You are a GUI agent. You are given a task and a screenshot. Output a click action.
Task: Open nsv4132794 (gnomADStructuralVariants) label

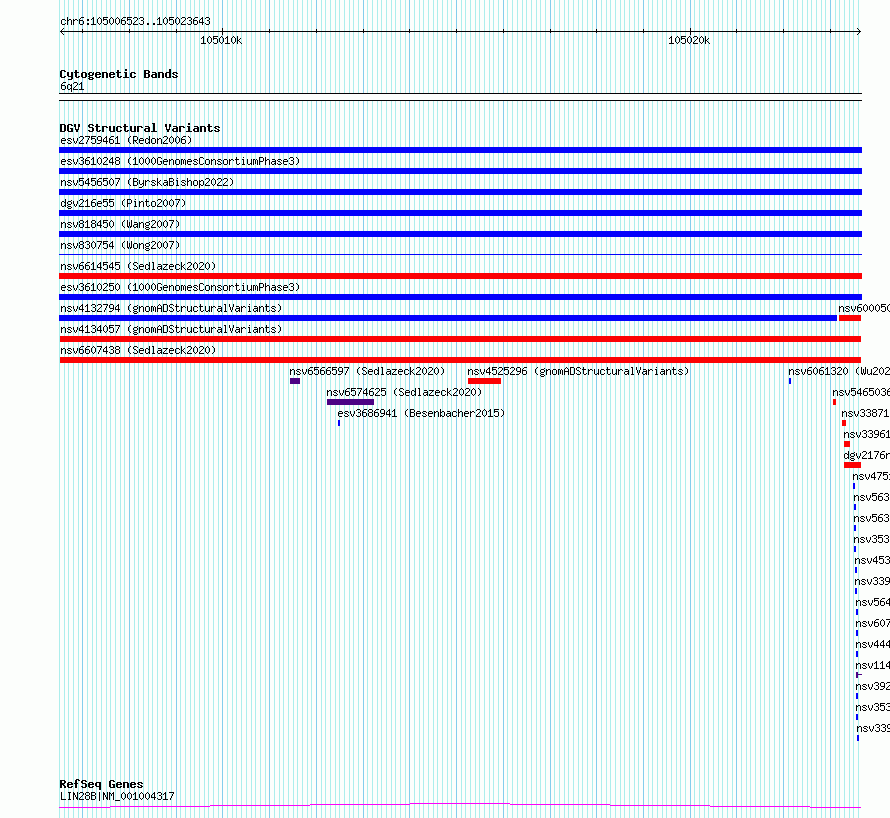tap(171, 308)
